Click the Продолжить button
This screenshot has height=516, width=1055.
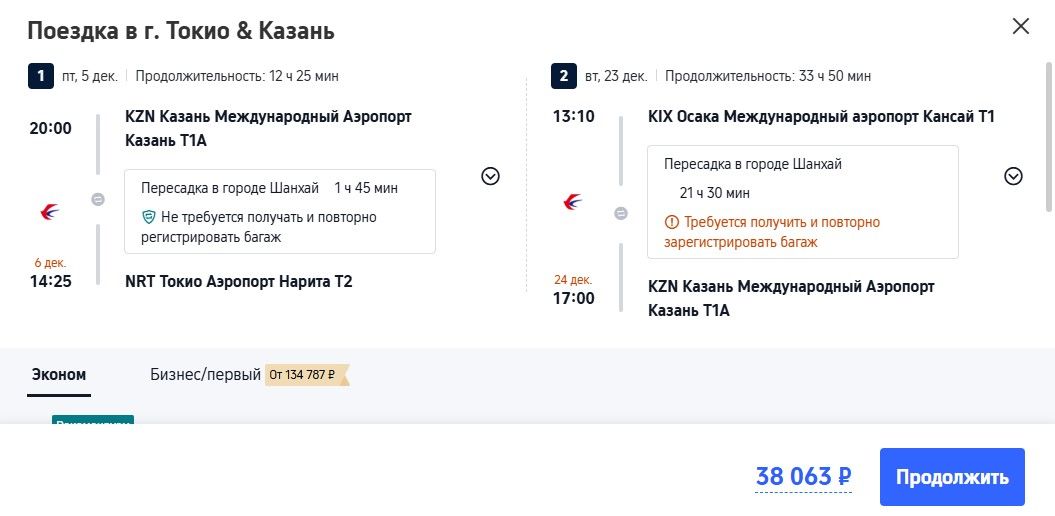(952, 477)
